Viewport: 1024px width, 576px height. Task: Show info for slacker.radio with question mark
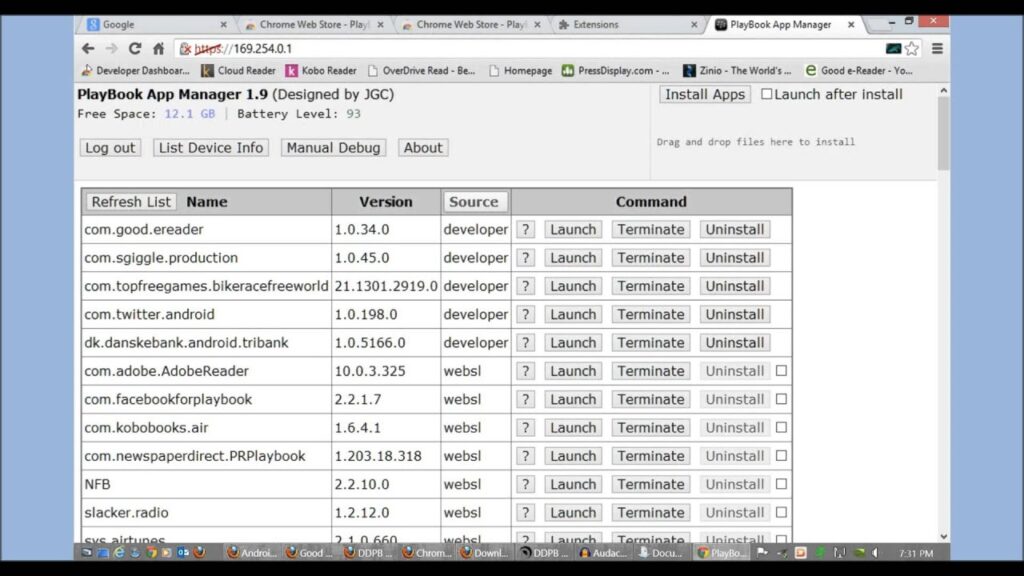[525, 513]
